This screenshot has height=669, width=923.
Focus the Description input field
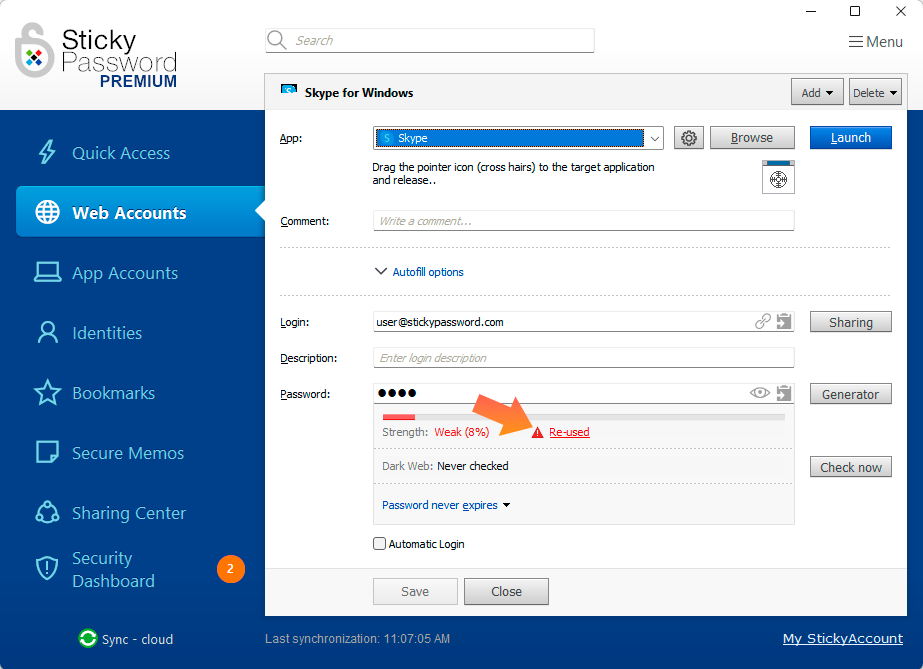pyautogui.click(x=583, y=358)
